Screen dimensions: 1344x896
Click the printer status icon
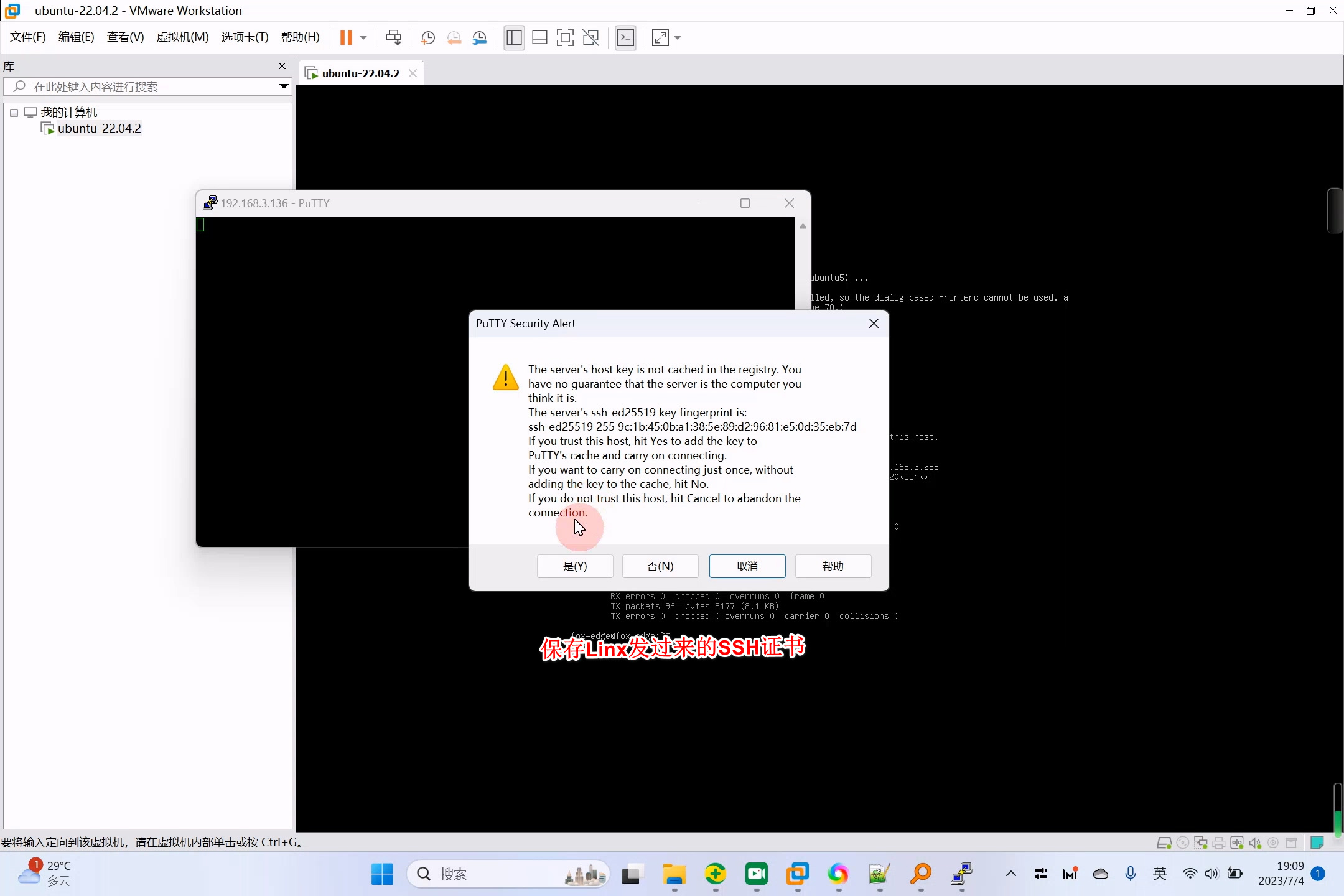coord(1219,843)
